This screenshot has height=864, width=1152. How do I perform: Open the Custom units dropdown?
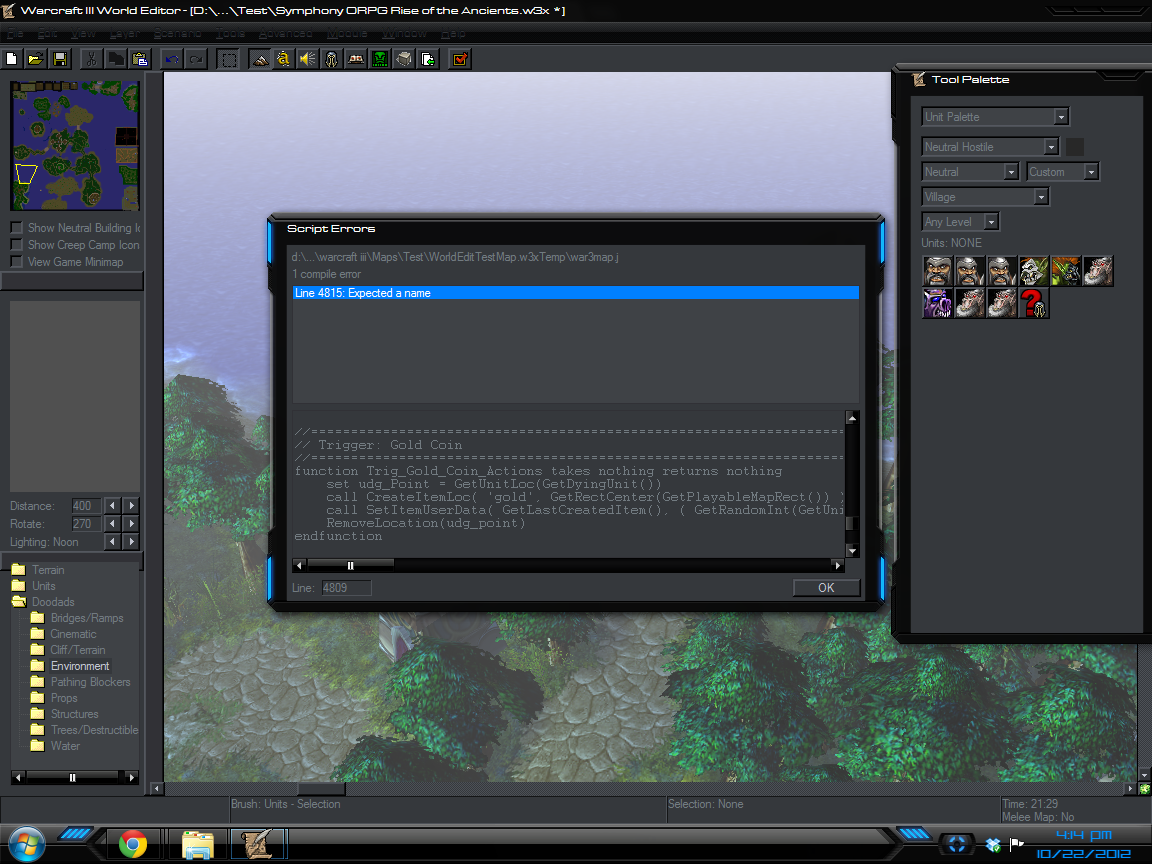coord(1062,172)
